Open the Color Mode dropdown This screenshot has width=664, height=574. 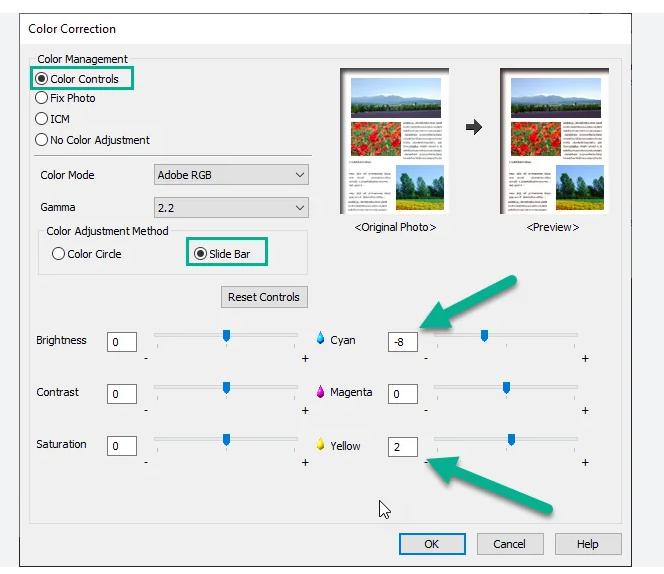tap(231, 175)
